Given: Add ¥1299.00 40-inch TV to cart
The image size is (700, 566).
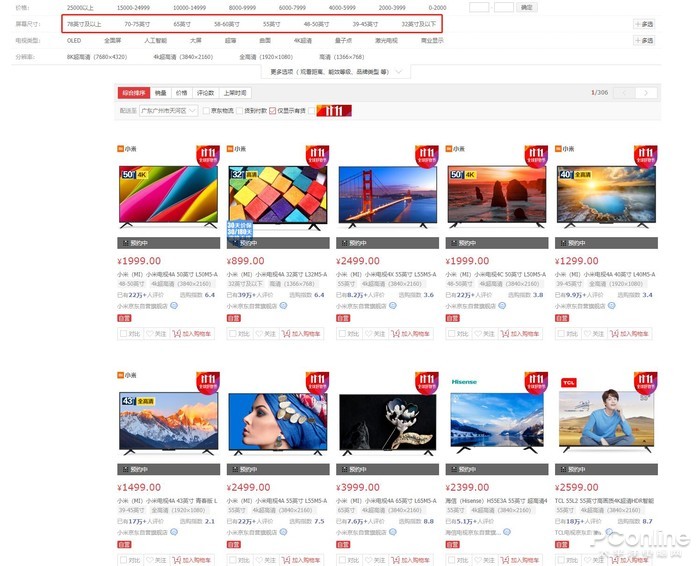Looking at the screenshot, I should tap(629, 333).
